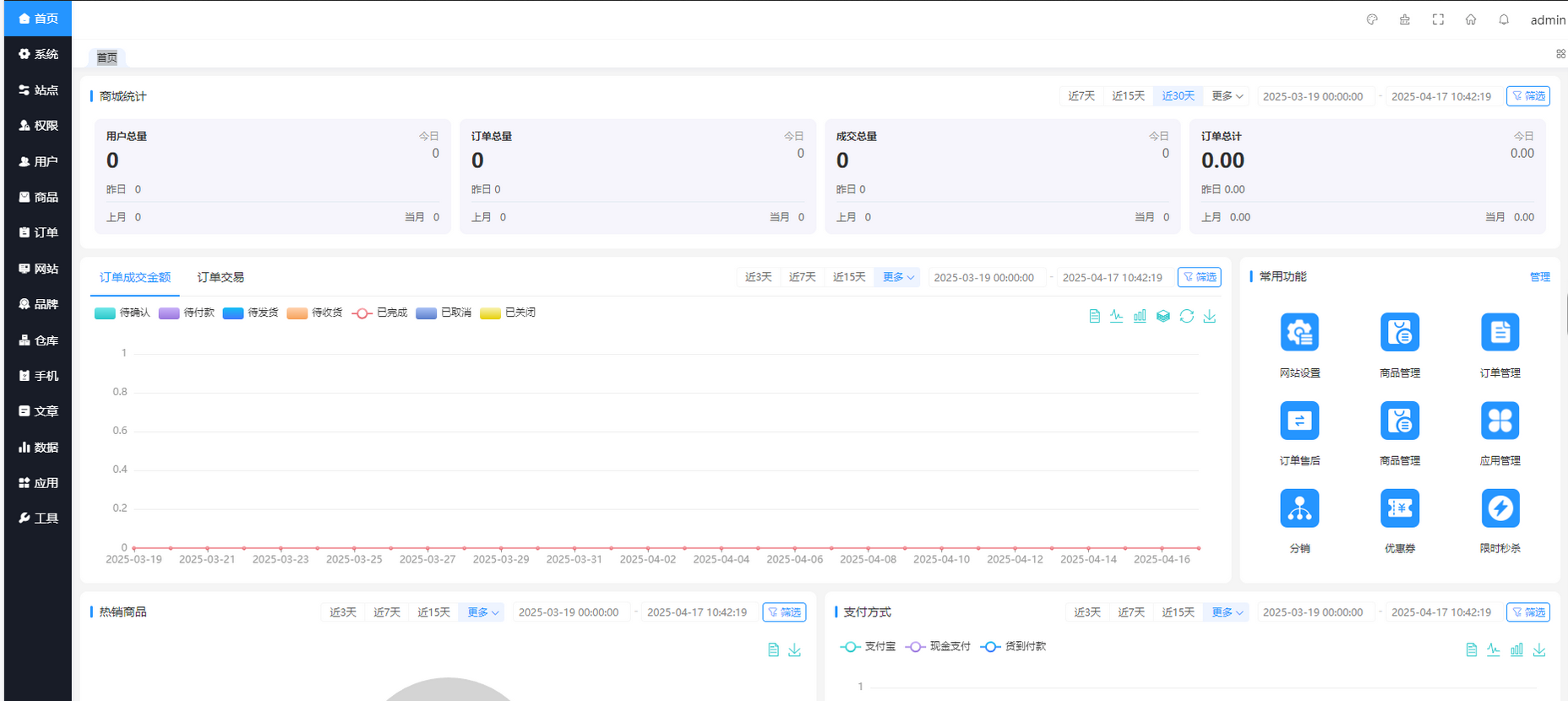This screenshot has height=701, width=1568.
Task: Toggle 待确认 legend series
Action: coord(122,312)
